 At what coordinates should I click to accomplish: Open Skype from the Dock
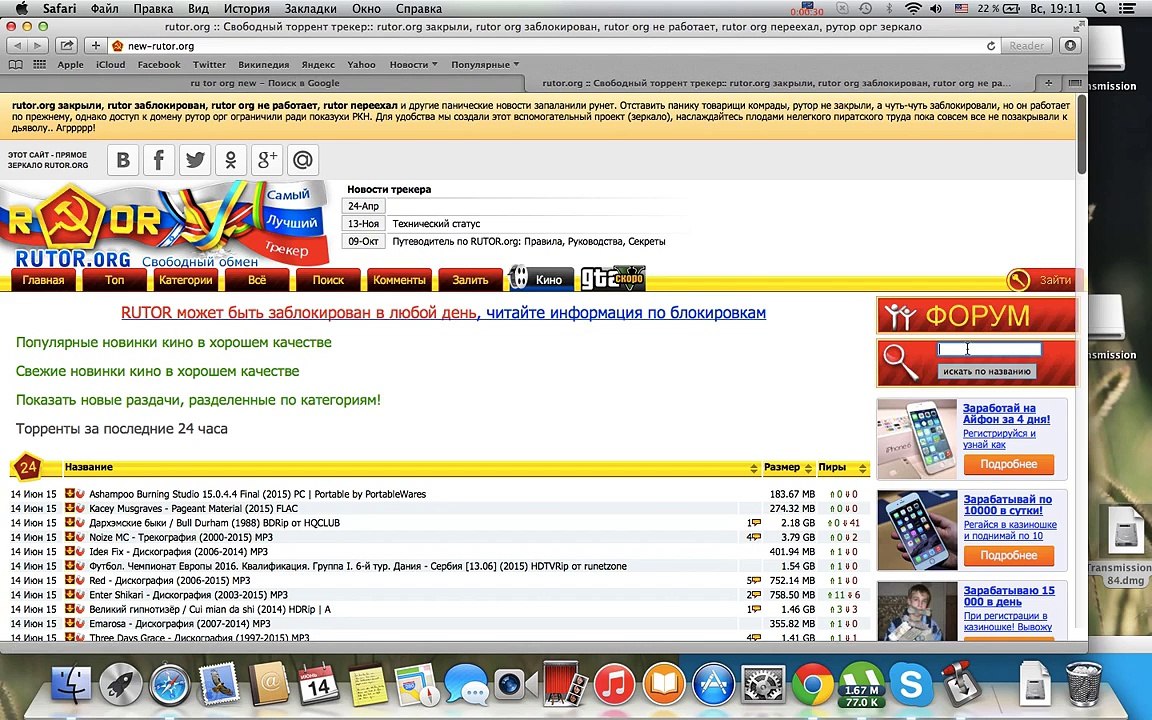(911, 684)
